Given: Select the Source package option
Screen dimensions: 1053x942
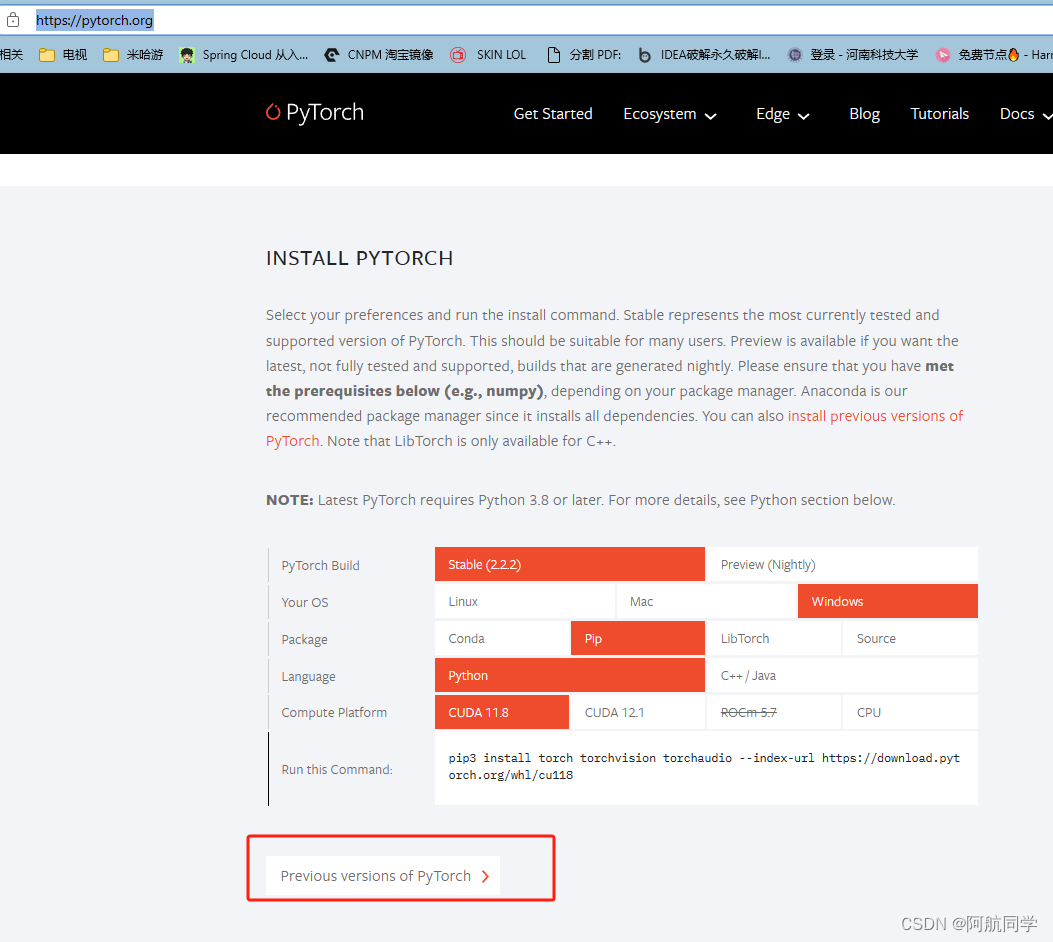Looking at the screenshot, I should pos(910,638).
